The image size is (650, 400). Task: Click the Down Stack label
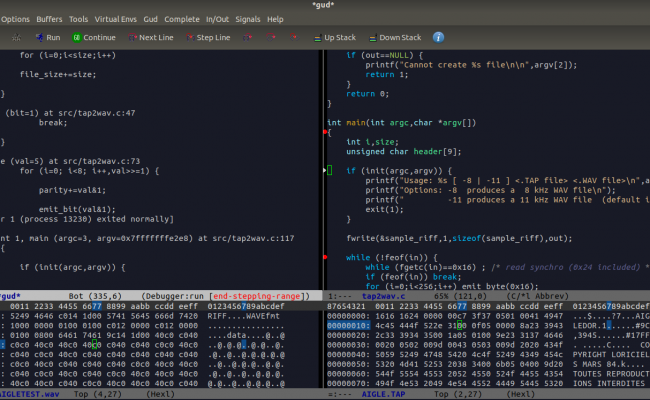pyautogui.click(x=400, y=38)
